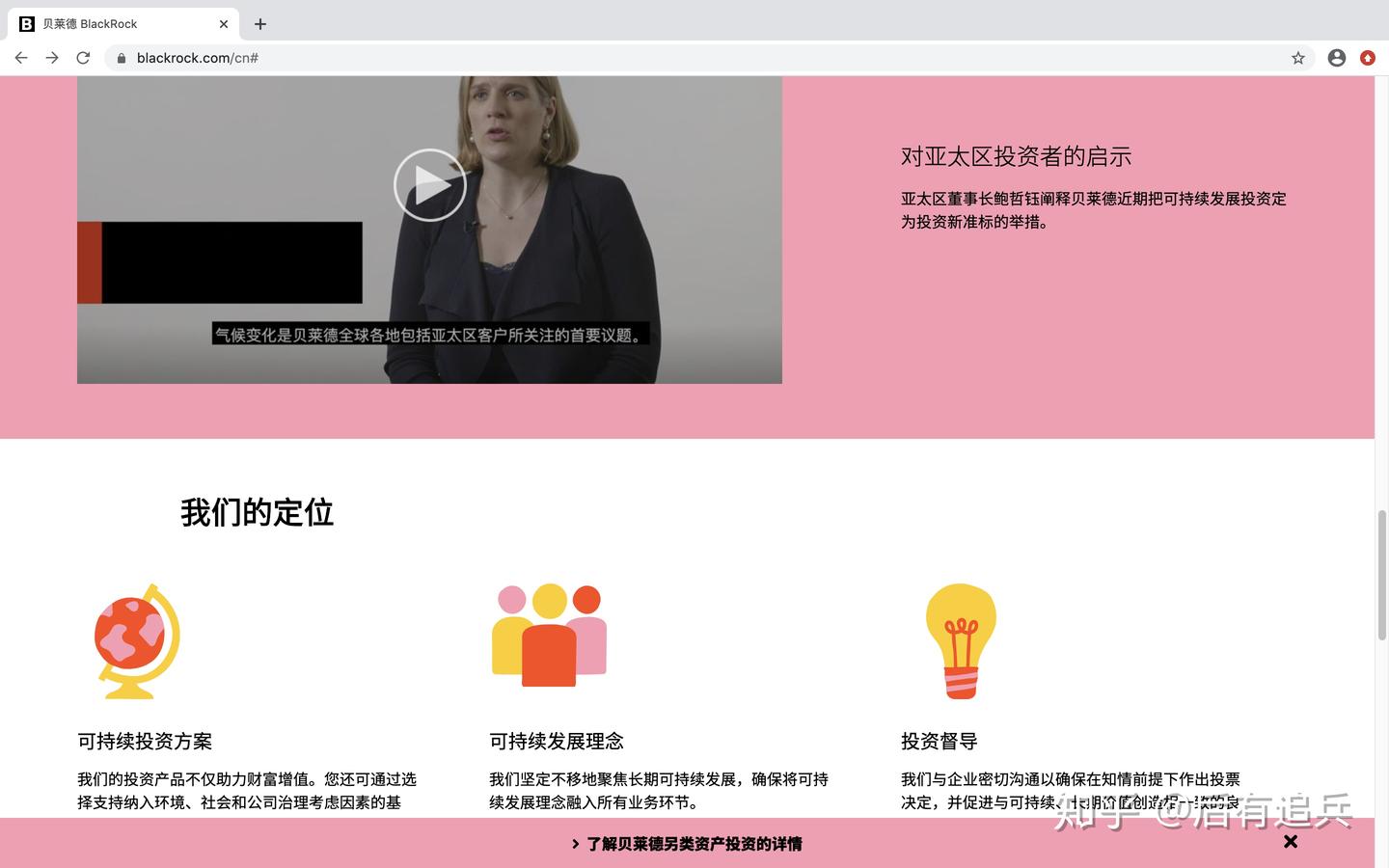Navigate forward with the browser forward arrow
1389x868 pixels.
pos(52,58)
